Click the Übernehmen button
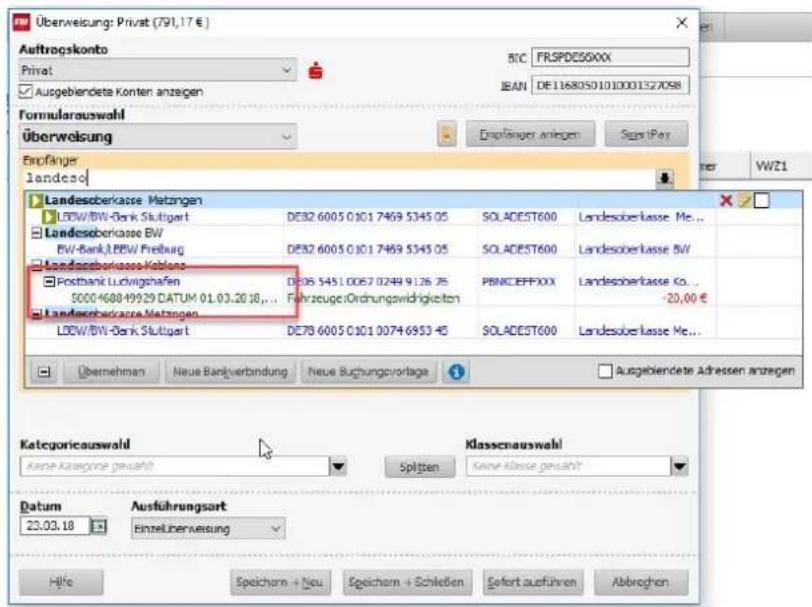Viewport: 812px width, 607px height. coord(111,372)
